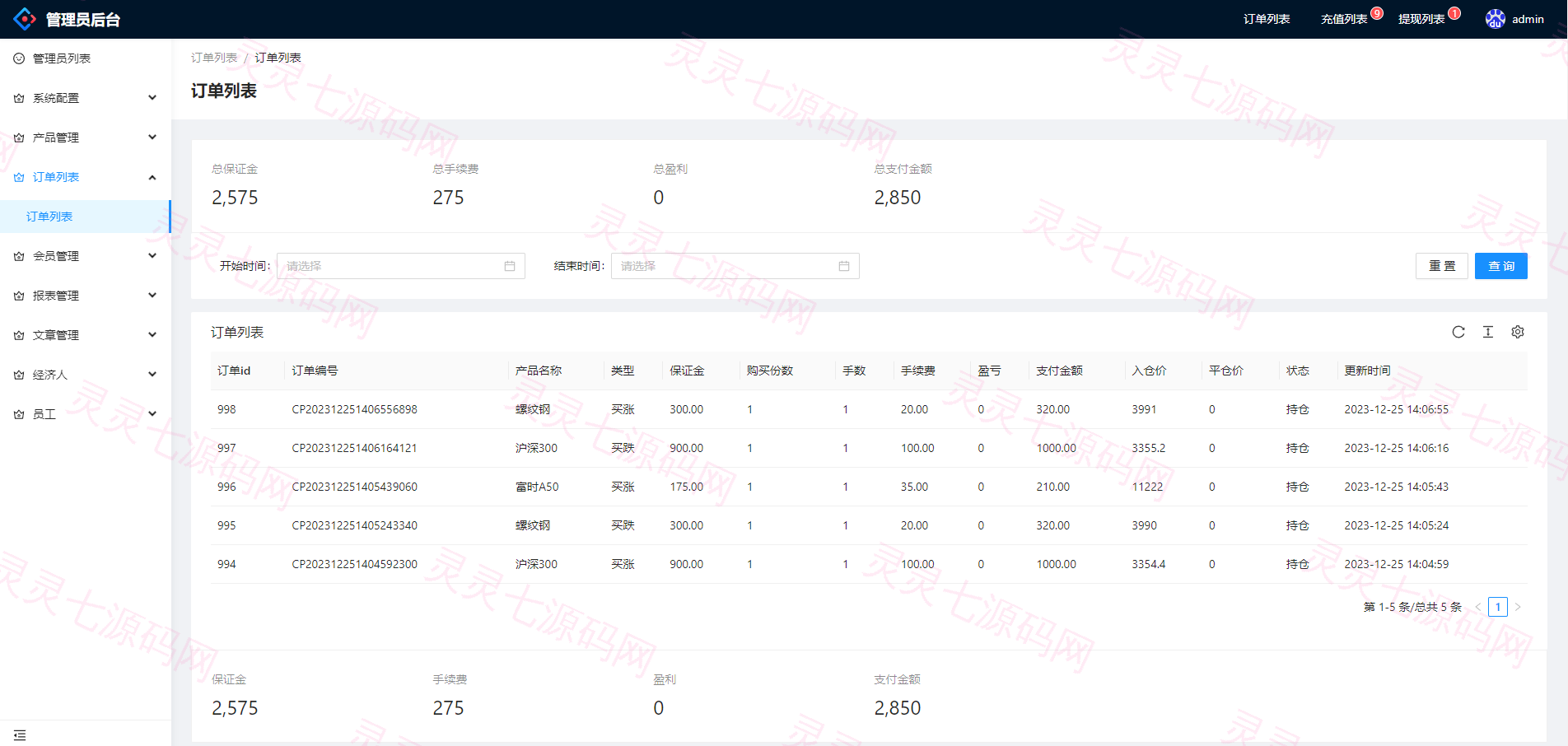
Task: Click product name 富时A50
Action: (537, 487)
